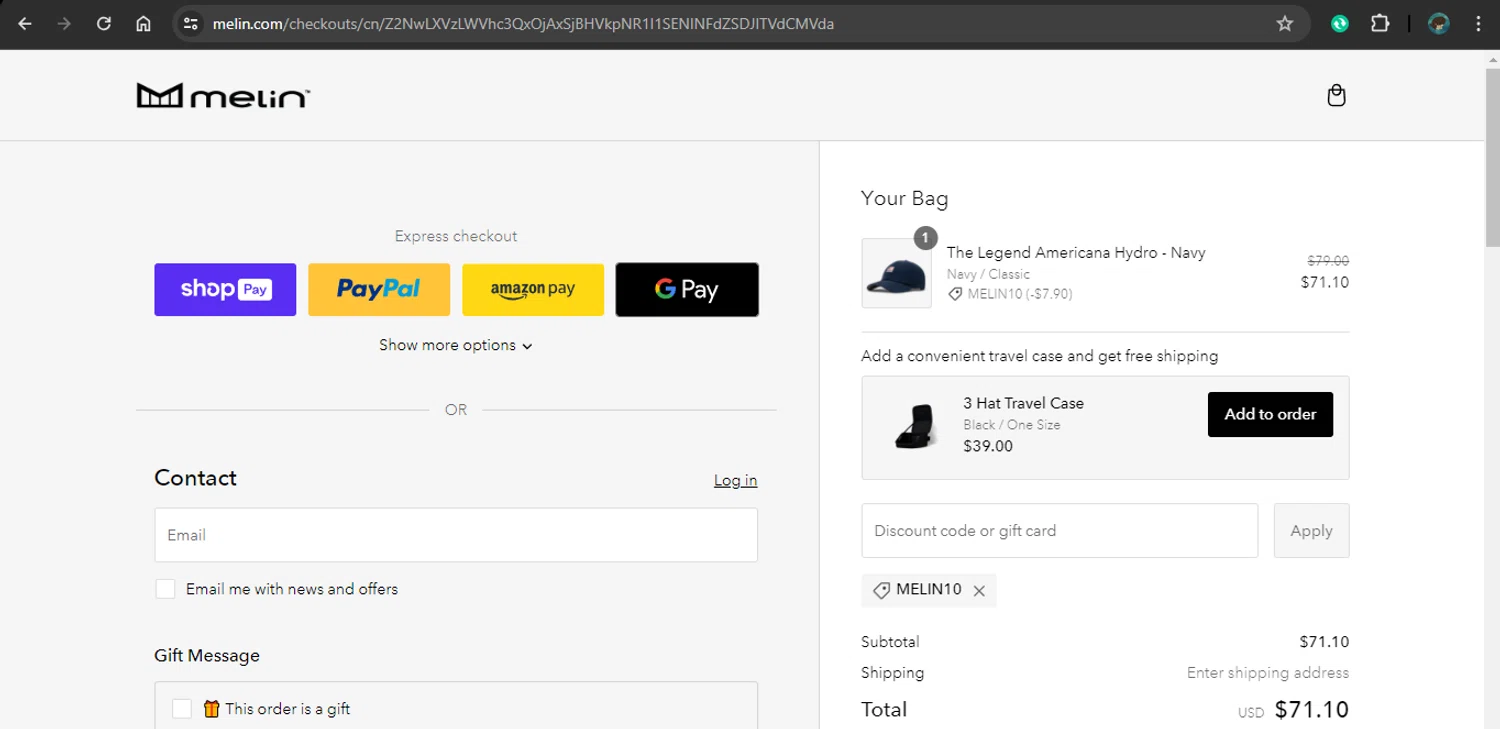Click the Gift Message heading
The height and width of the screenshot is (729, 1500).
tap(207, 656)
